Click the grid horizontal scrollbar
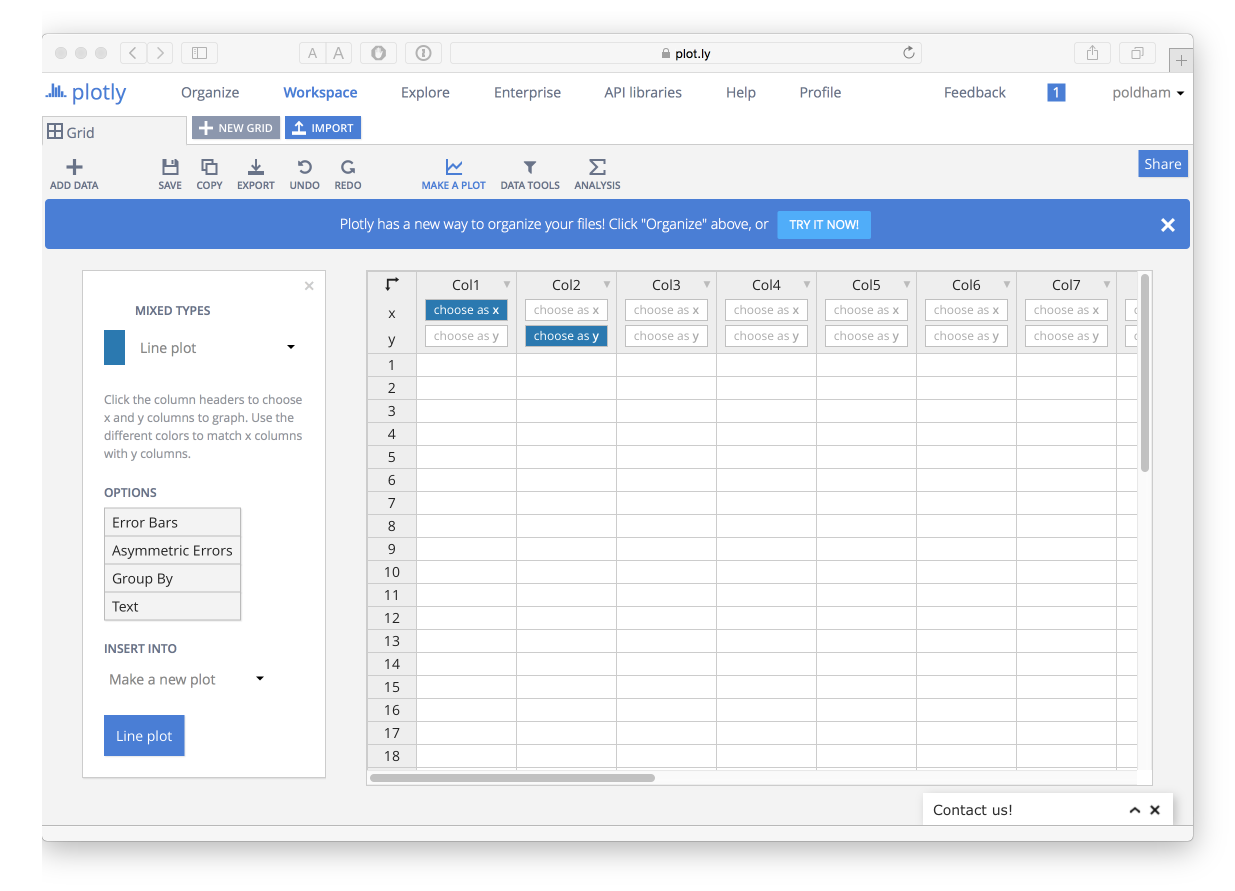1235x891 pixels. click(512, 777)
